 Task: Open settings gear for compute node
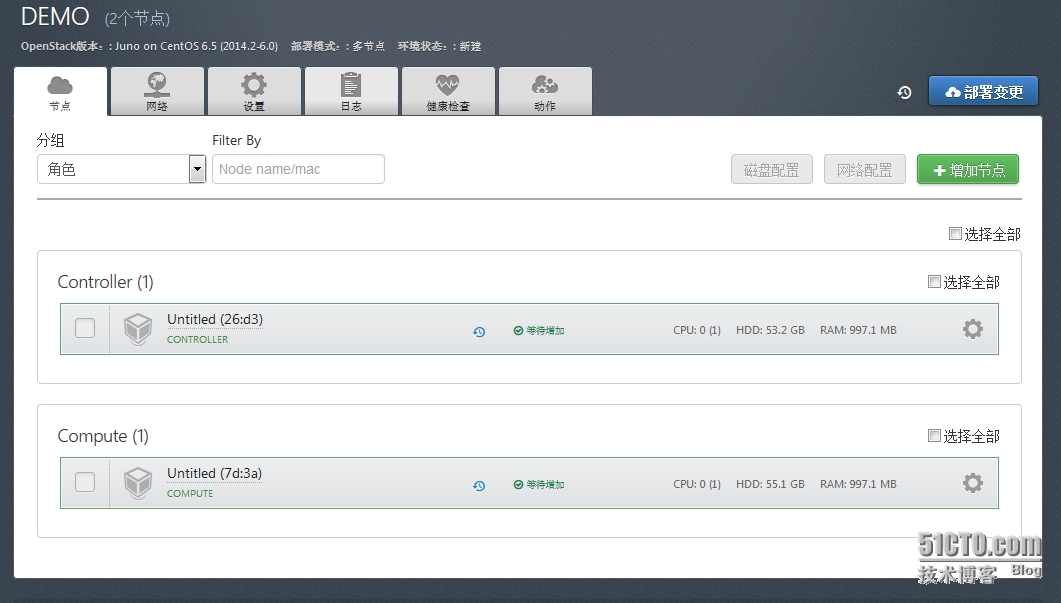pyautogui.click(x=972, y=483)
